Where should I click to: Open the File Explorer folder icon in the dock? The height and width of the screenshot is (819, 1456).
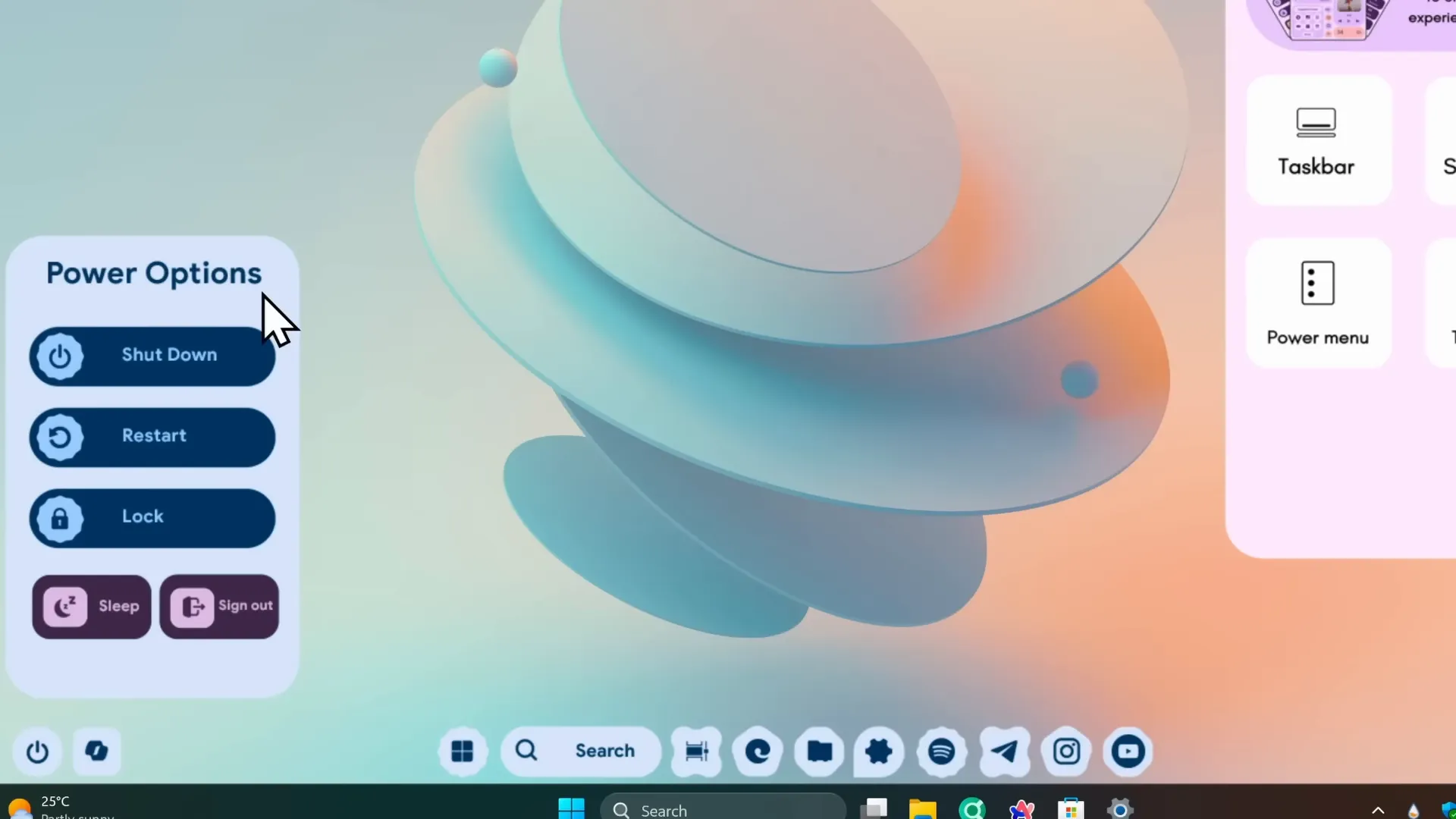pos(819,752)
